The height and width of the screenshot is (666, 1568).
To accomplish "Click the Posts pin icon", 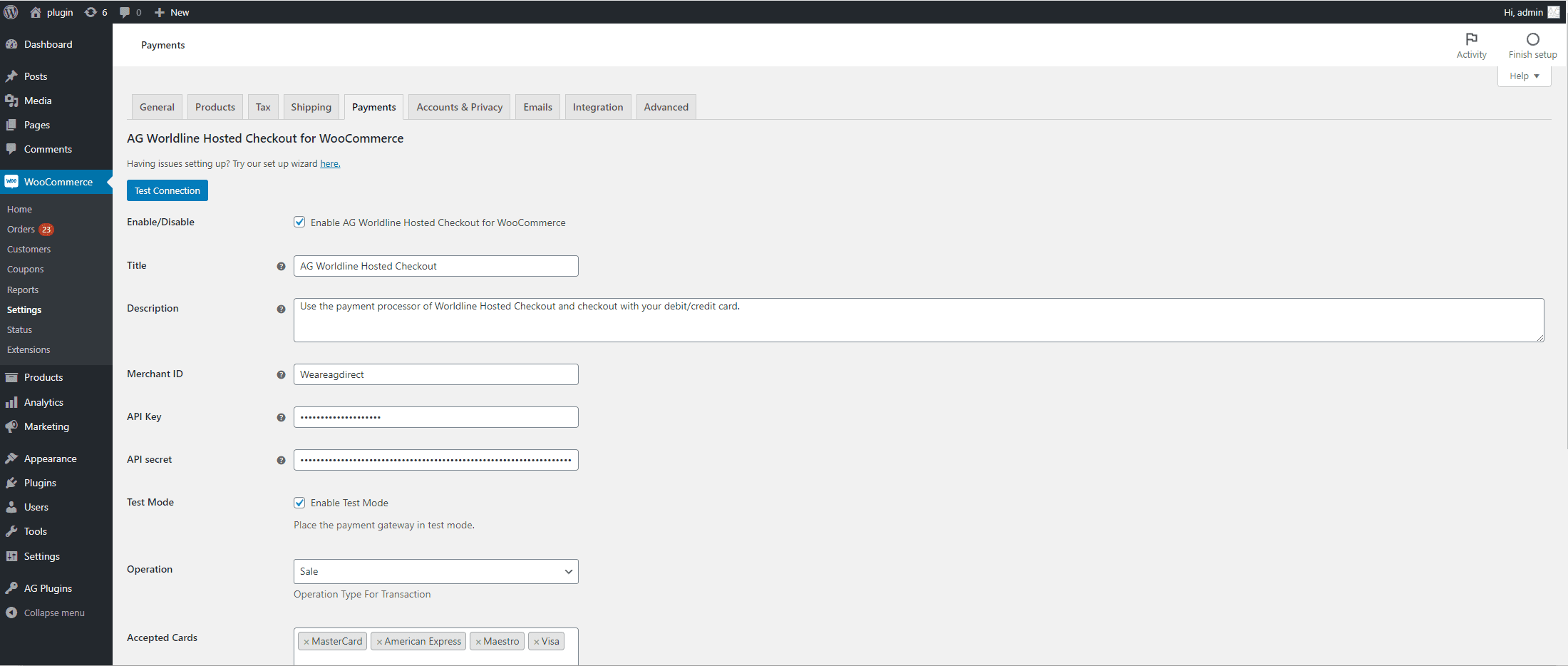I will click(x=11, y=76).
